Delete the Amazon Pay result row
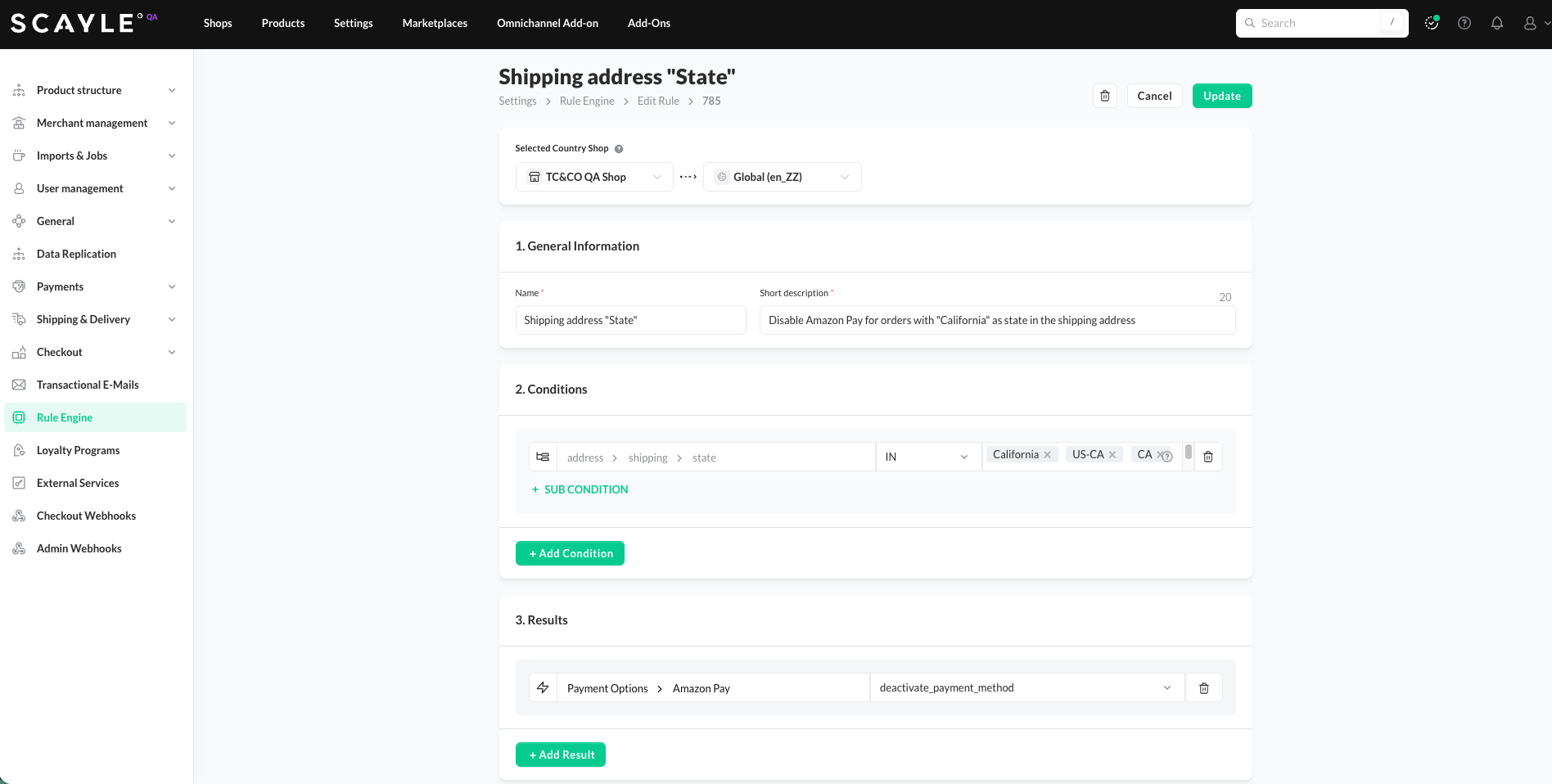The width and height of the screenshot is (1552, 784). coord(1204,688)
